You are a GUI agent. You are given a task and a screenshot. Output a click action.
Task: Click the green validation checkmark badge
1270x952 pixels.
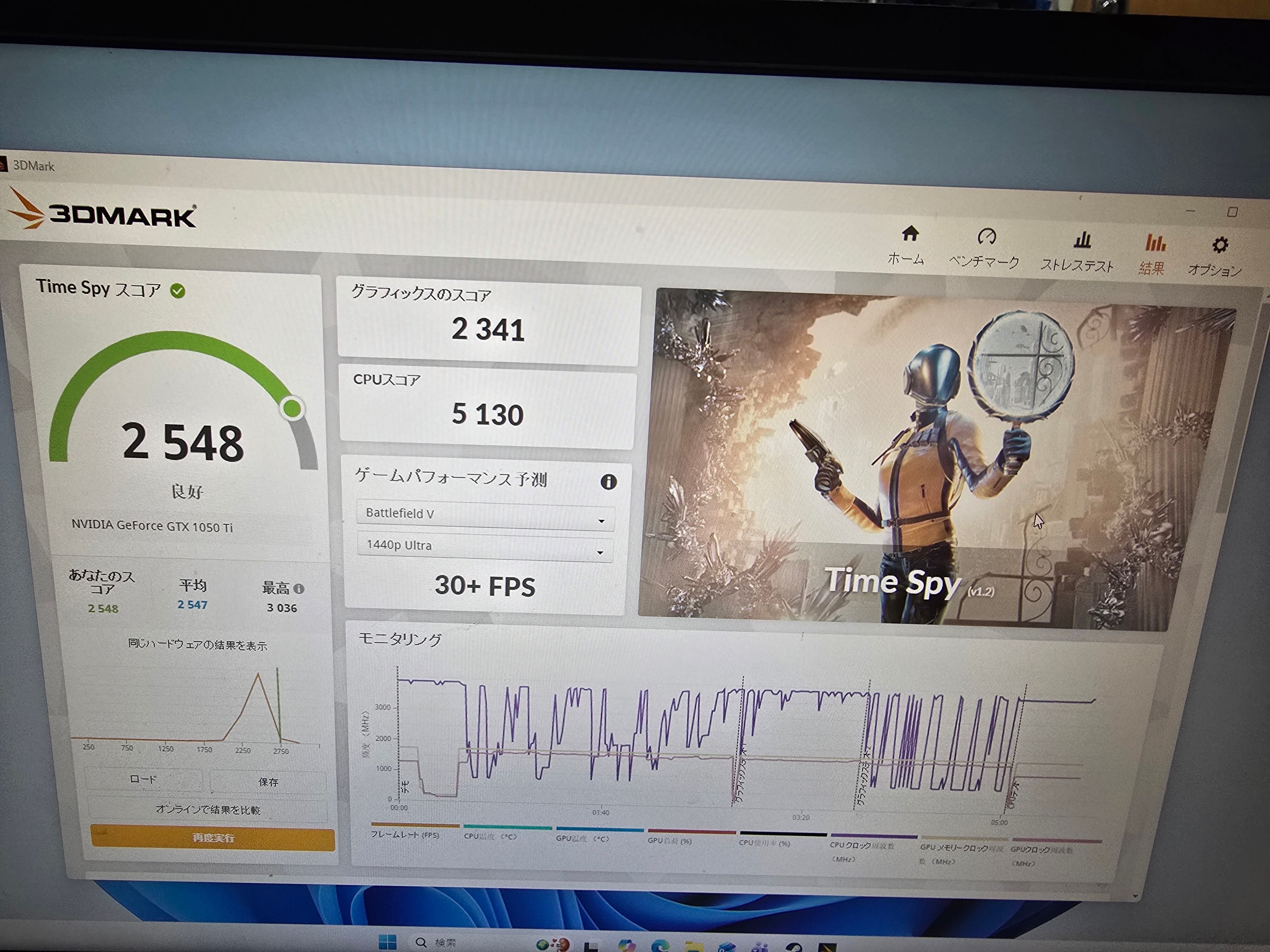178,292
